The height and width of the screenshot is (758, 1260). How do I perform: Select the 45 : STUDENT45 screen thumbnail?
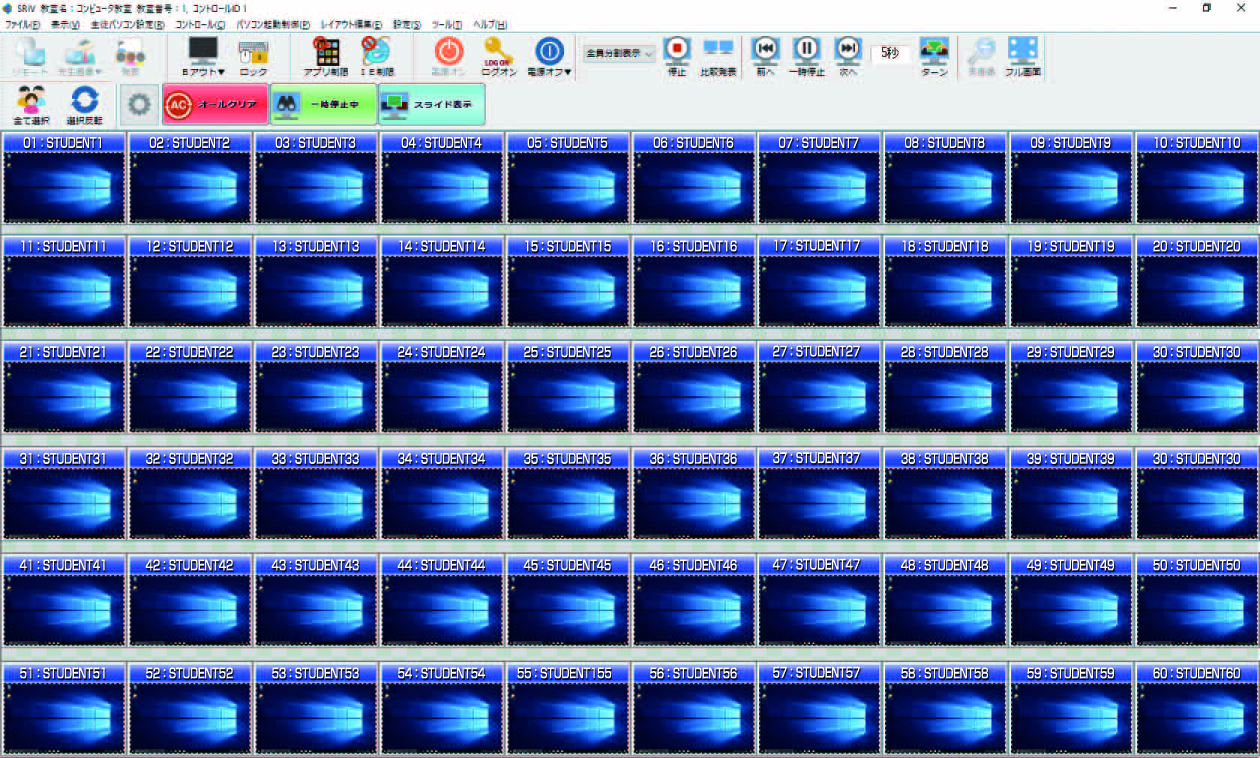point(567,610)
